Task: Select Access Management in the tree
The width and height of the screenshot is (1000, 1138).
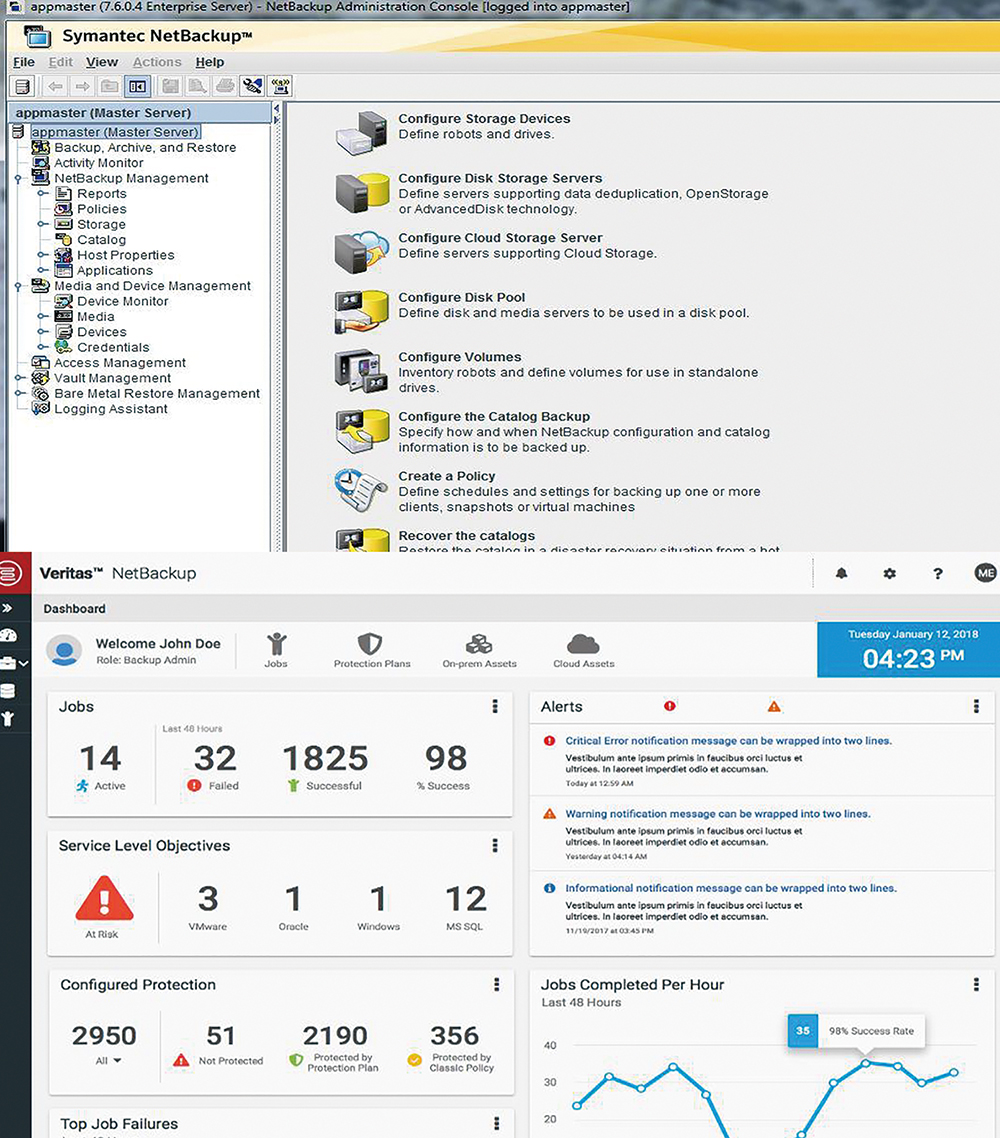Action: pos(120,363)
